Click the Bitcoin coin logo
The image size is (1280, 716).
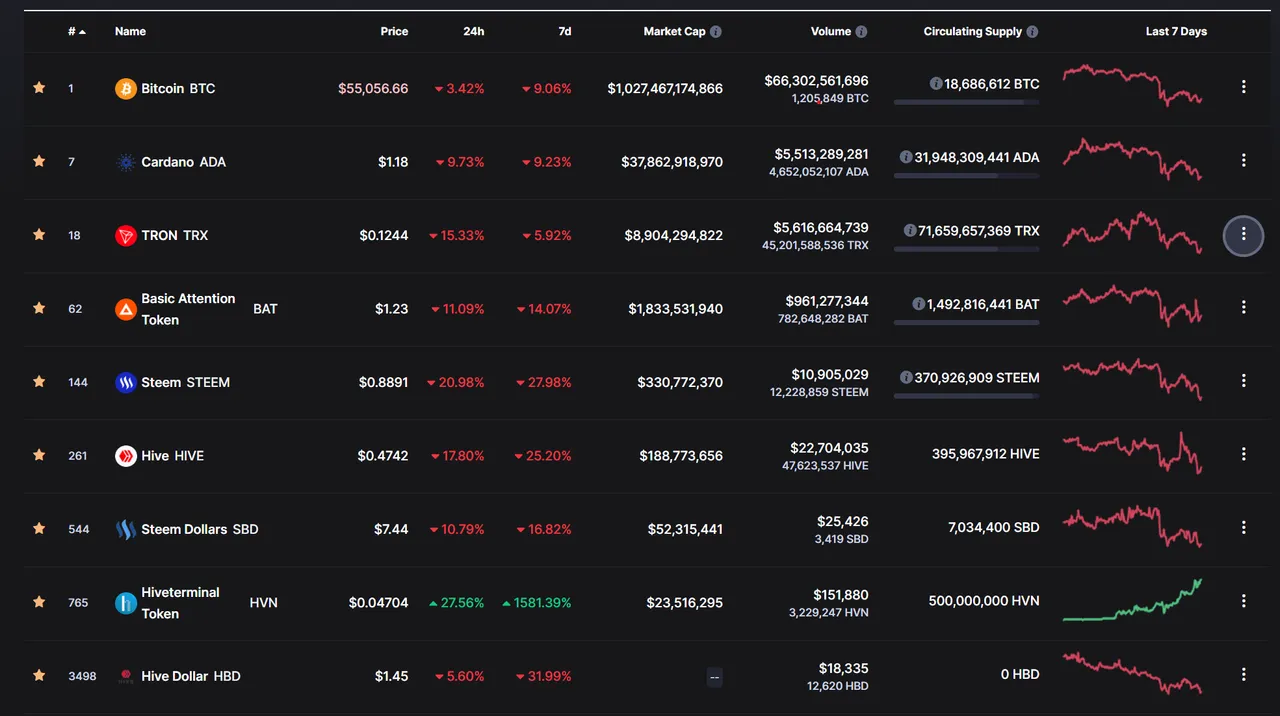[x=125, y=89]
